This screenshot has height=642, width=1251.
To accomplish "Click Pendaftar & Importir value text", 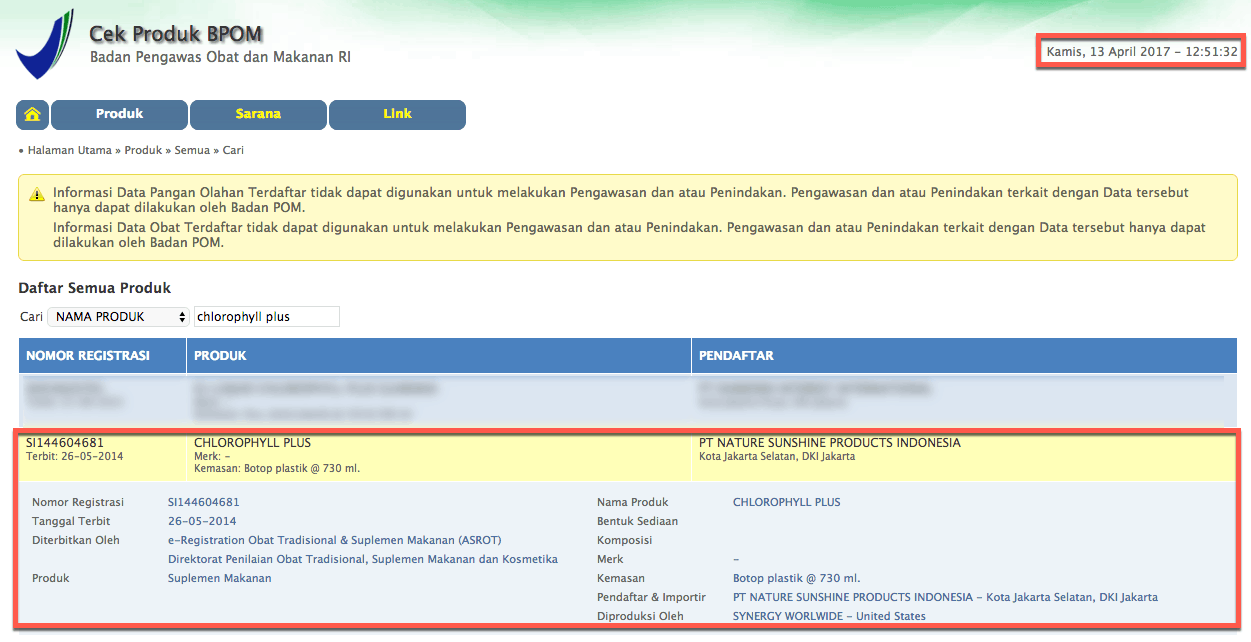I will [x=945, y=597].
